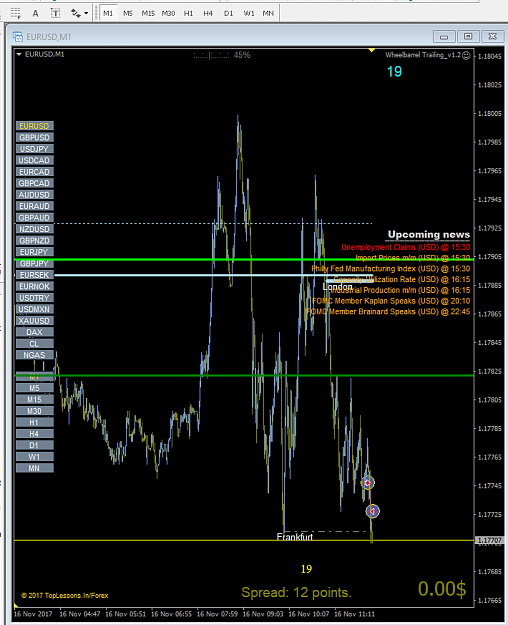Switch toolbar timeframe to M1
The width and height of the screenshot is (508, 625).
[108, 13]
